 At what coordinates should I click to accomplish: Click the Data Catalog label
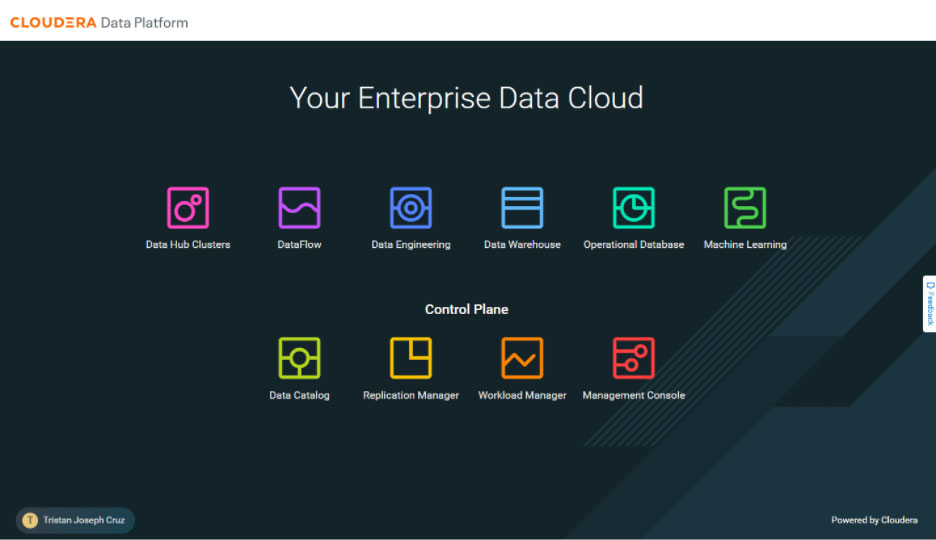click(x=299, y=395)
